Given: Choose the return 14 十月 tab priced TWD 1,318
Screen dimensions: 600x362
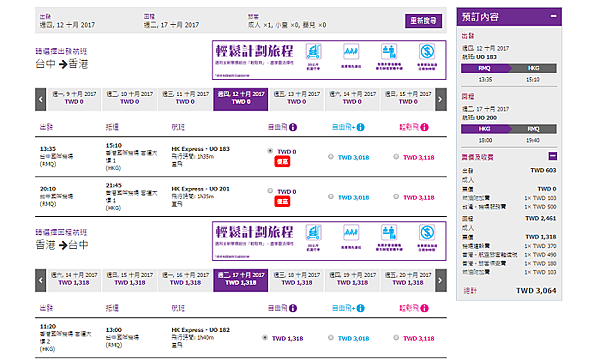Looking at the screenshot, I should click(x=74, y=280).
